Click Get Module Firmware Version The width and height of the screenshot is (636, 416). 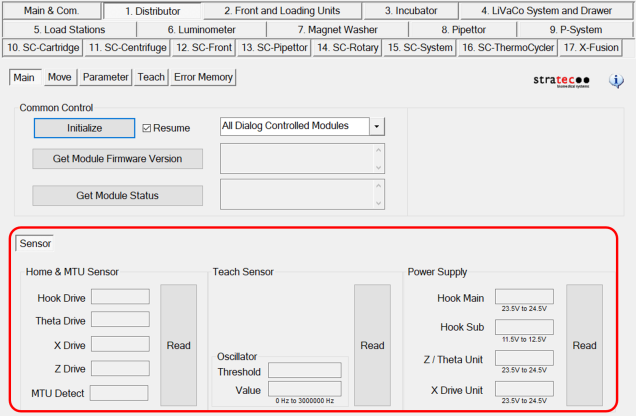coord(118,159)
